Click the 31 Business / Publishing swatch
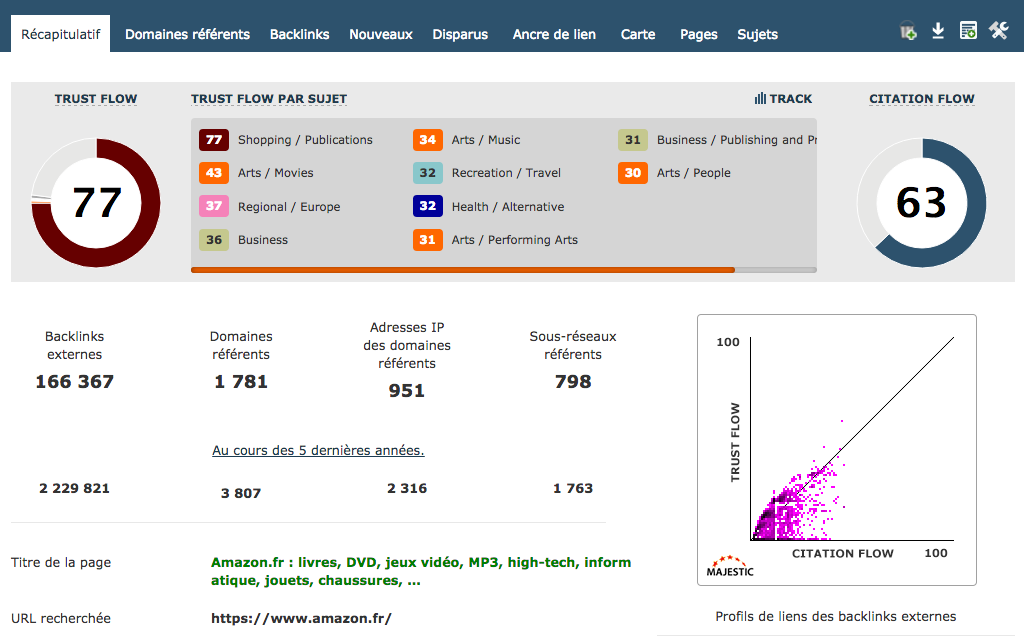Image resolution: width=1024 pixels, height=638 pixels. pyautogui.click(x=633, y=140)
